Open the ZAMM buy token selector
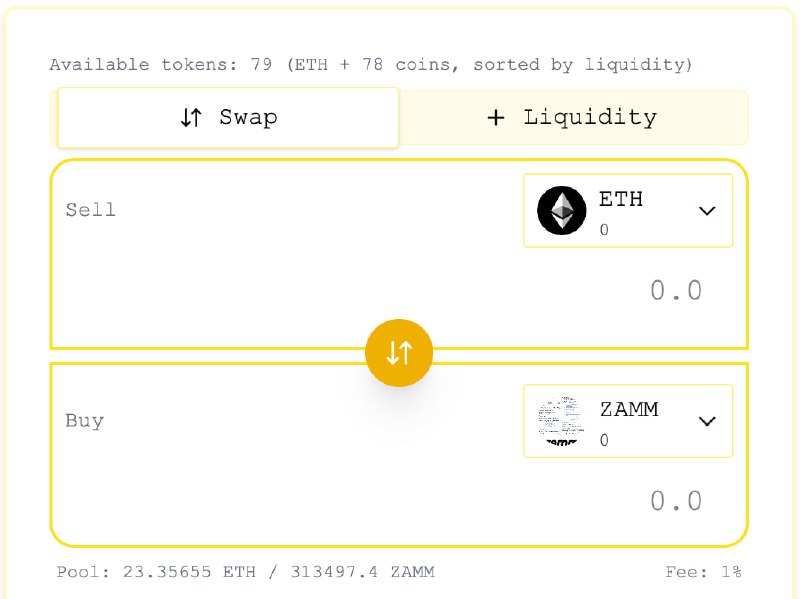This screenshot has width=800, height=599. [628, 421]
